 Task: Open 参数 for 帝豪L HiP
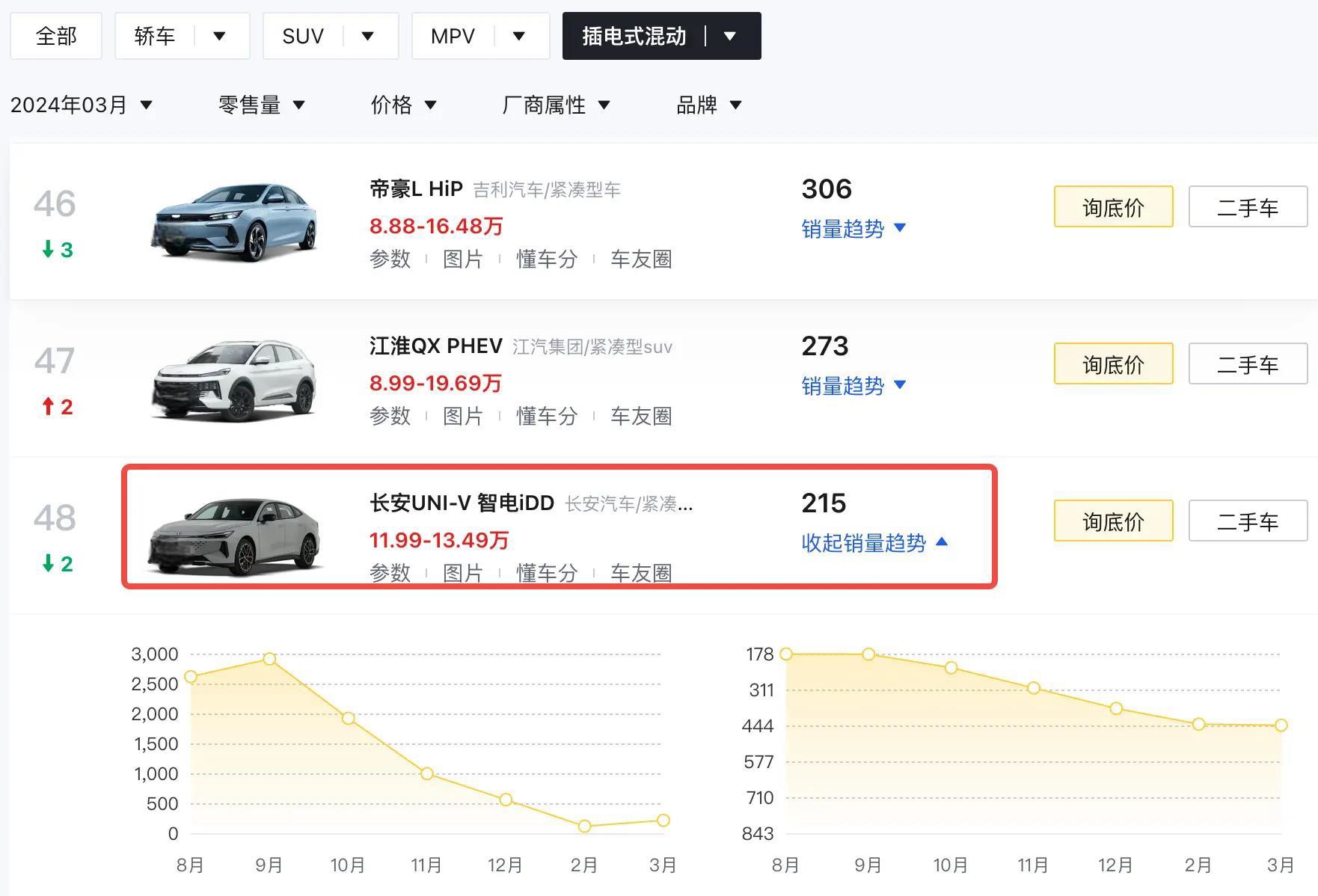[390, 259]
